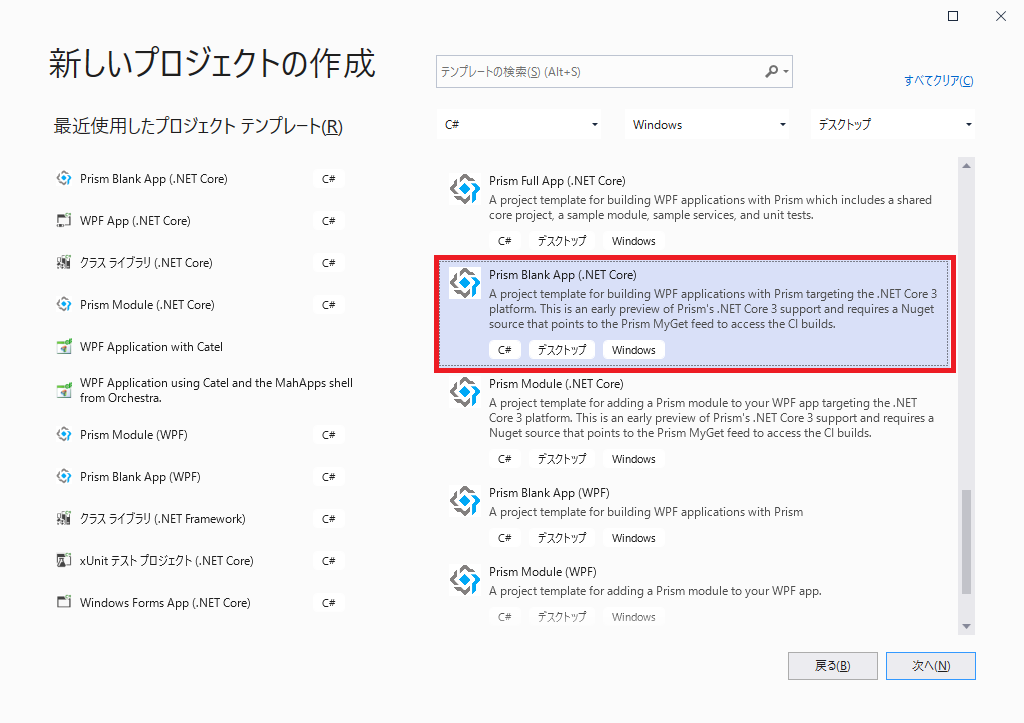Image resolution: width=1024 pixels, height=723 pixels.
Task: Click the Prism Full App (.NET Core) list icon
Action: (x=465, y=189)
